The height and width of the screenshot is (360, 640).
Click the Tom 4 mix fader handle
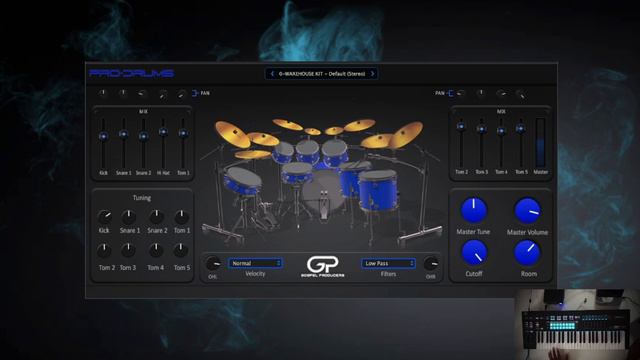(501, 131)
